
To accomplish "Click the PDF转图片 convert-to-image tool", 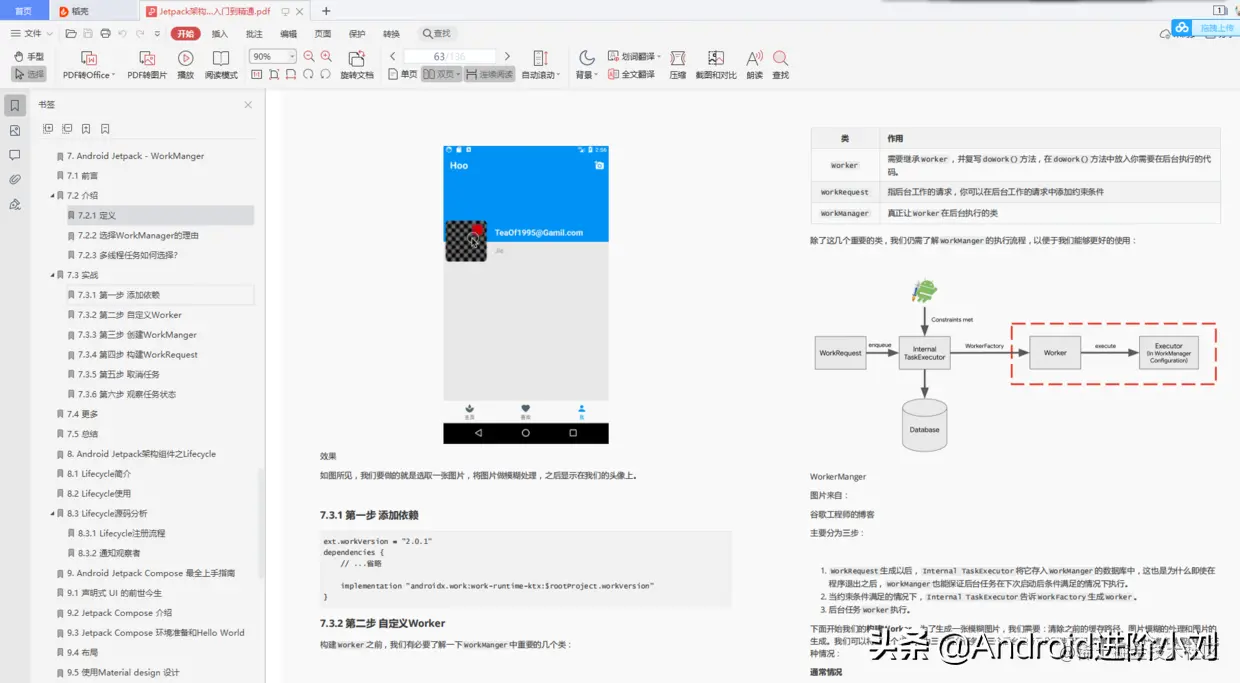I will pos(147,65).
